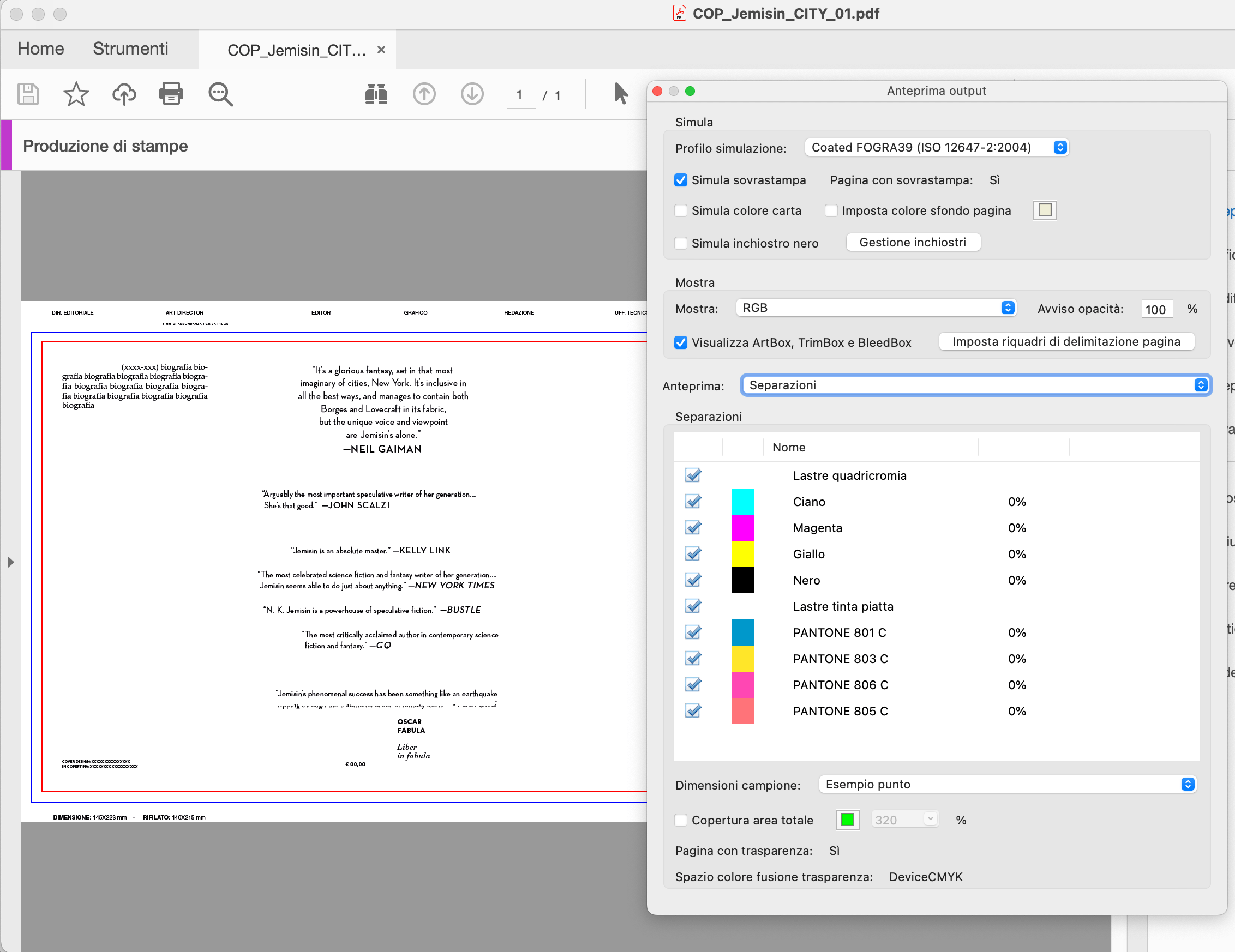1235x952 pixels.
Task: Open the Print dialog icon
Action: 171,94
